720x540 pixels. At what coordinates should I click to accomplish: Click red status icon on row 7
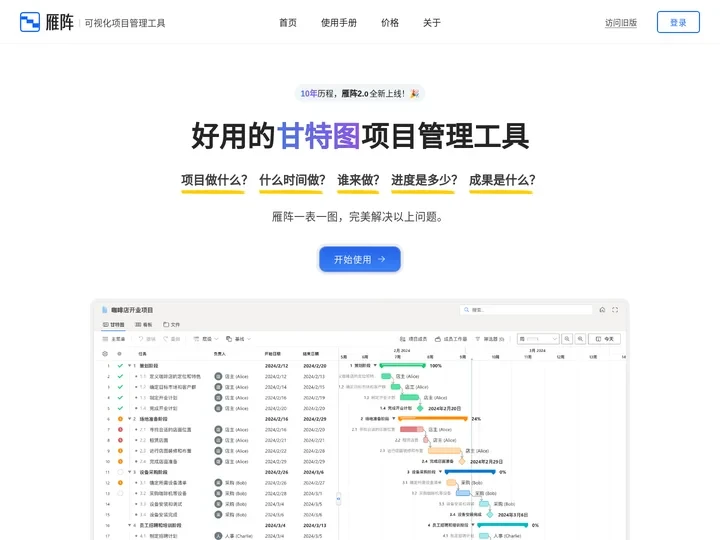[120, 430]
